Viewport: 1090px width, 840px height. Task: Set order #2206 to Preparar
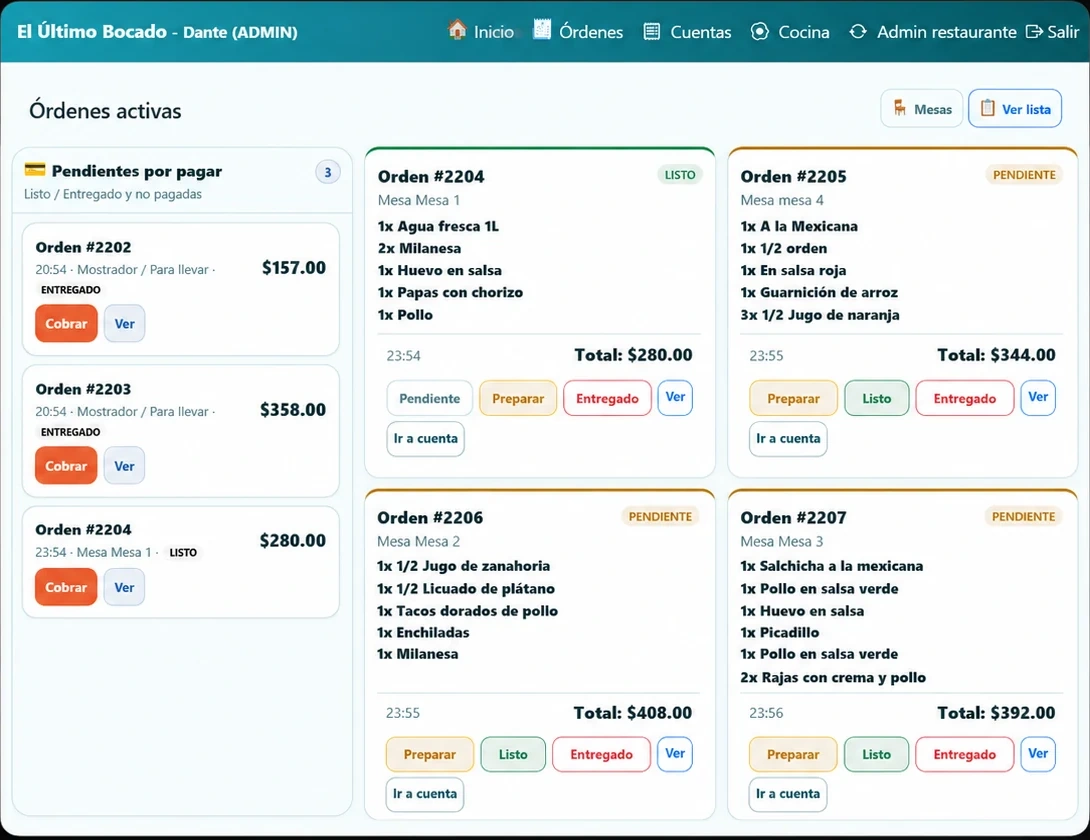(x=430, y=754)
